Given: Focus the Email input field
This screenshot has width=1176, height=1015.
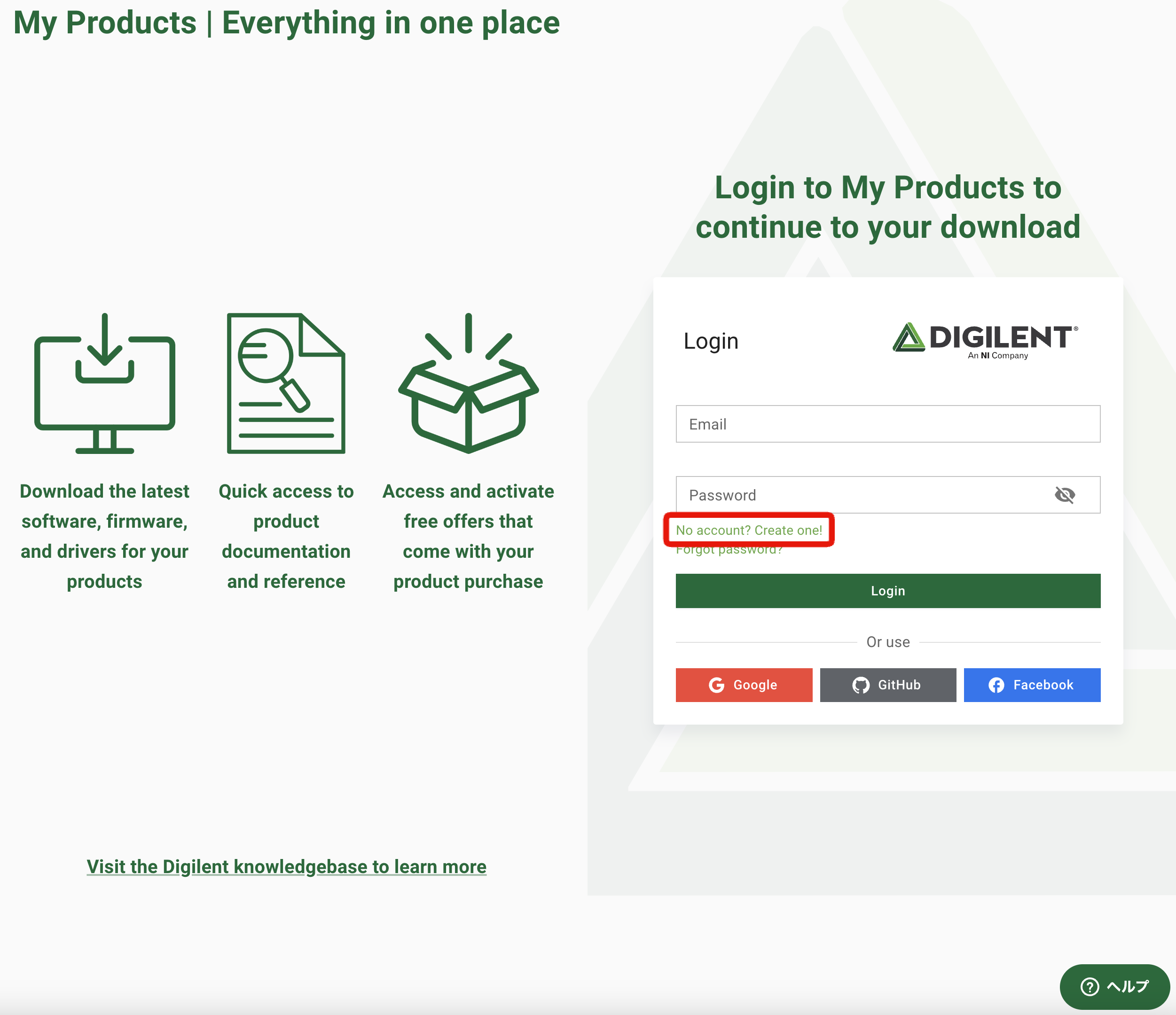Looking at the screenshot, I should click(x=887, y=424).
